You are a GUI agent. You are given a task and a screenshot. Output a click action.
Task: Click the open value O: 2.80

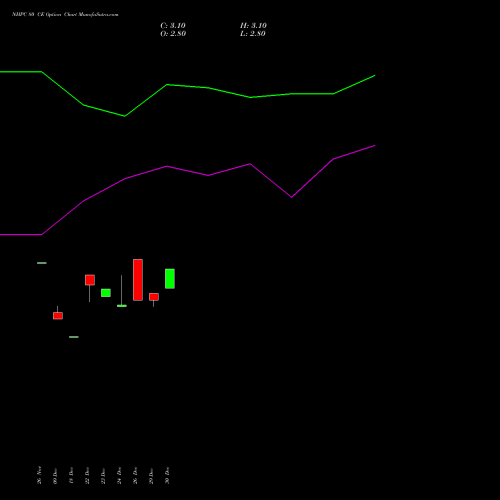173,34
